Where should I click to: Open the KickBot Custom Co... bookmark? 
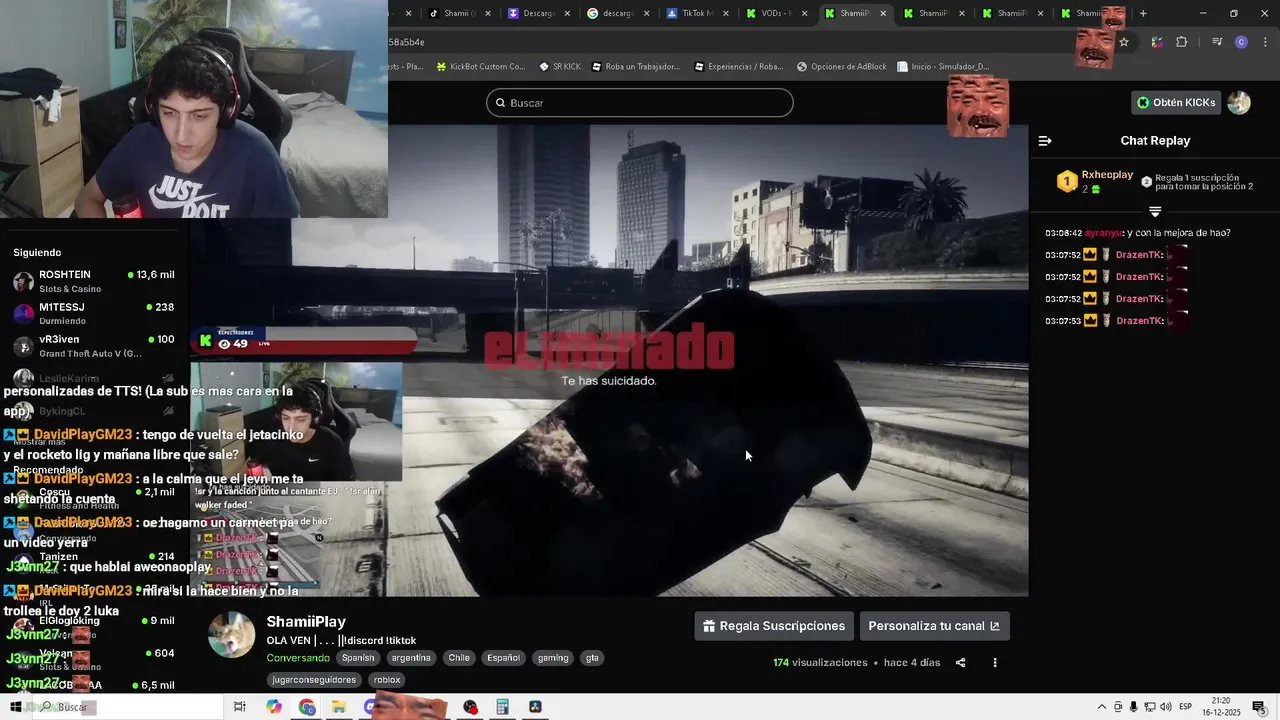point(479,67)
